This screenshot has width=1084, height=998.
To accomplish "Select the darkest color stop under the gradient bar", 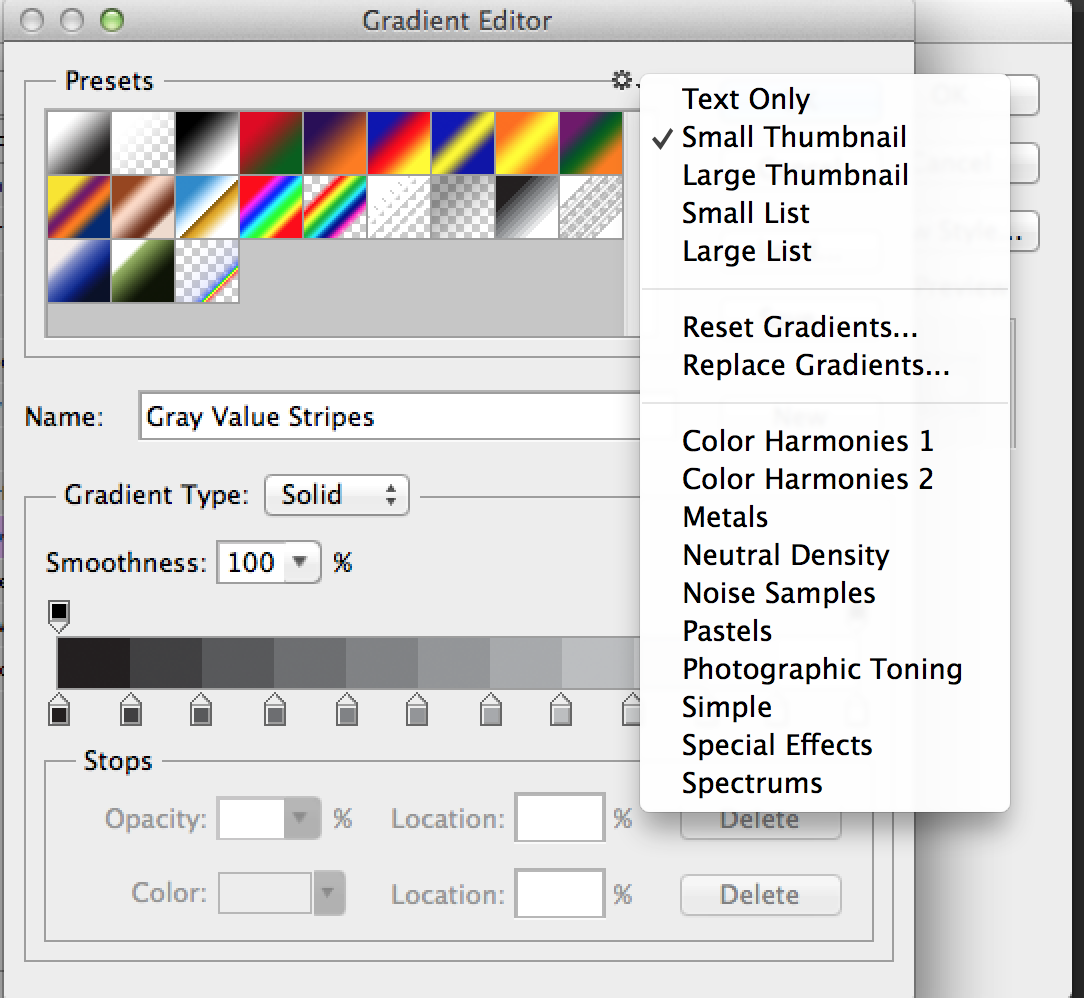I will pos(58,711).
